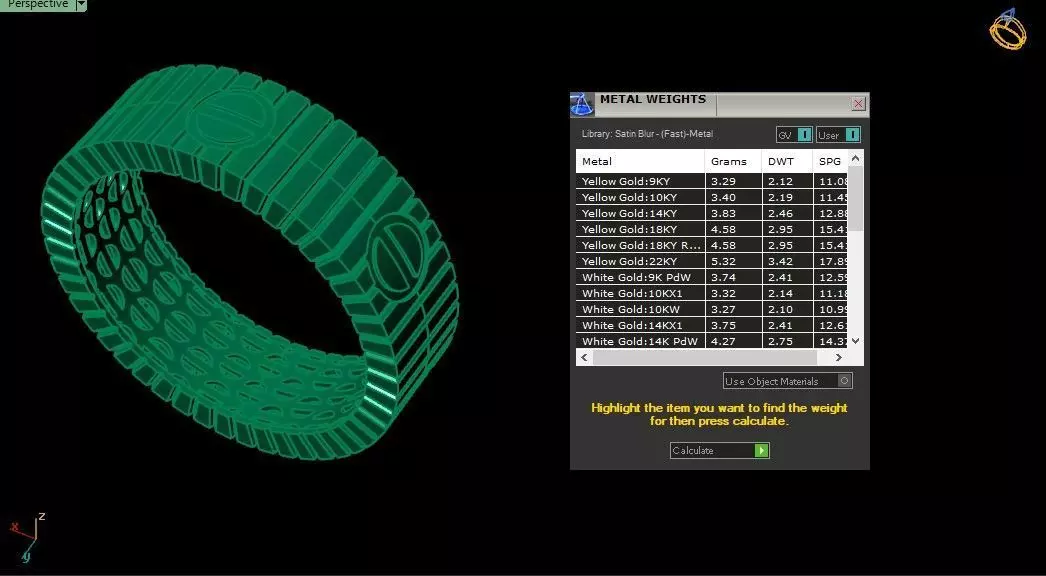The height and width of the screenshot is (576, 1046).
Task: Sort by the Grams column header
Action: (733, 162)
